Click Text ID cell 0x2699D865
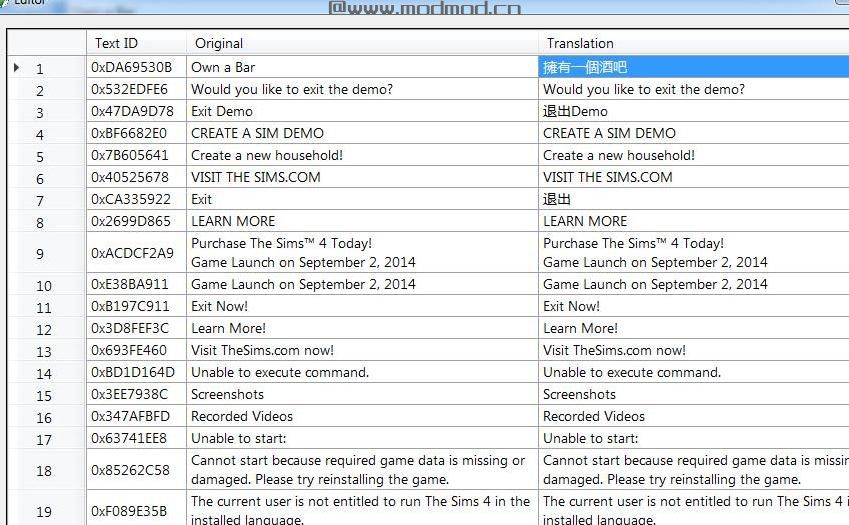Image resolution: width=849 pixels, height=525 pixels. click(135, 221)
